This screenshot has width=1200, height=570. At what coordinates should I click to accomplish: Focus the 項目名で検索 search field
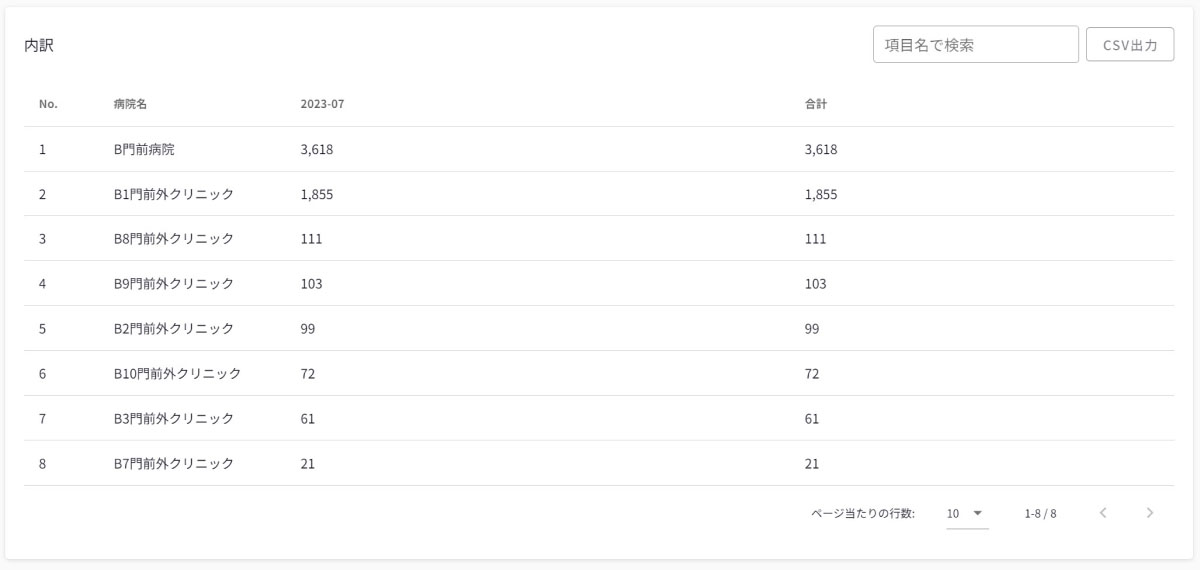pos(975,45)
